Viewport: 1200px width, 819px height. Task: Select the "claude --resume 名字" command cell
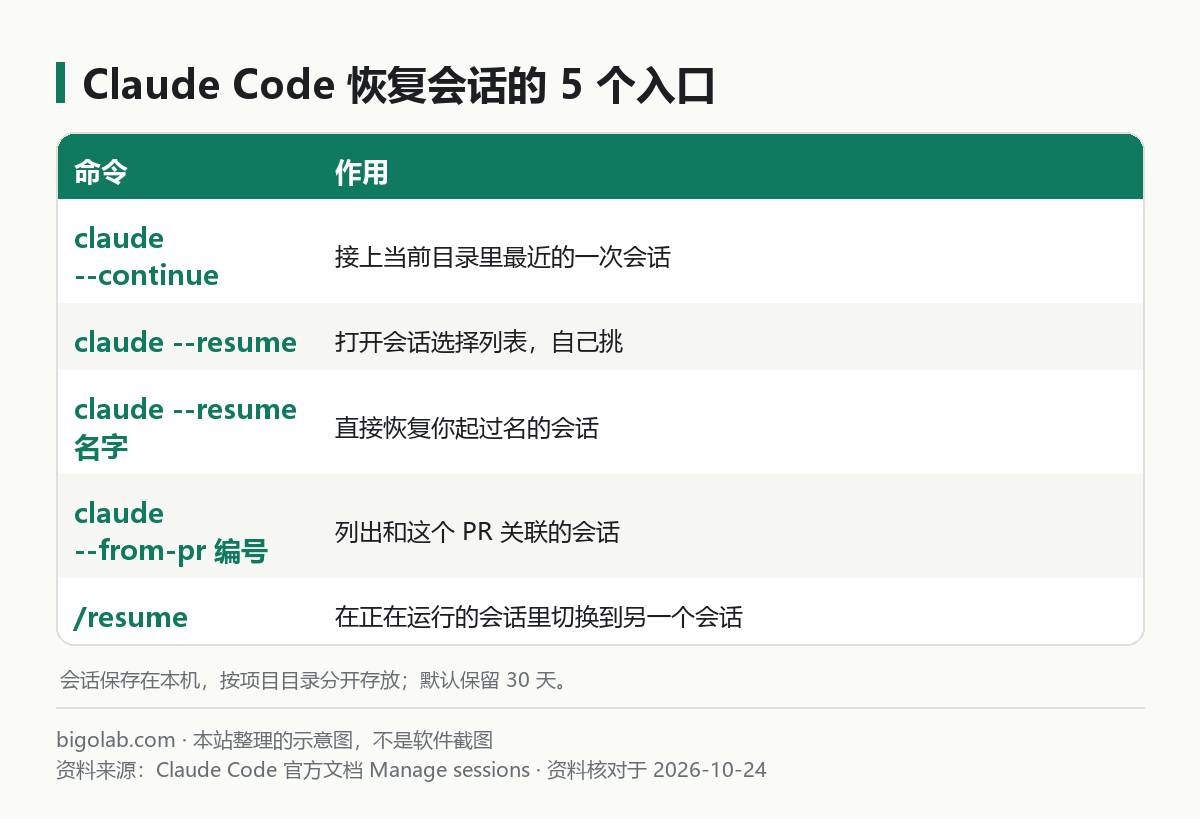[186, 428]
